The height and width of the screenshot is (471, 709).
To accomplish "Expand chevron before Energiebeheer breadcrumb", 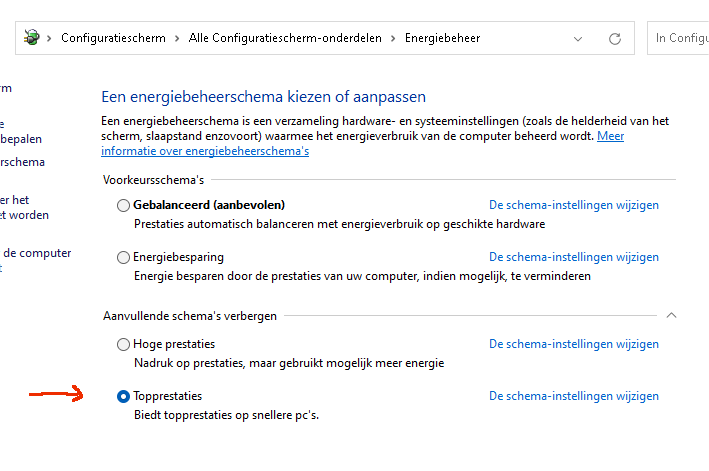I will 393,38.
